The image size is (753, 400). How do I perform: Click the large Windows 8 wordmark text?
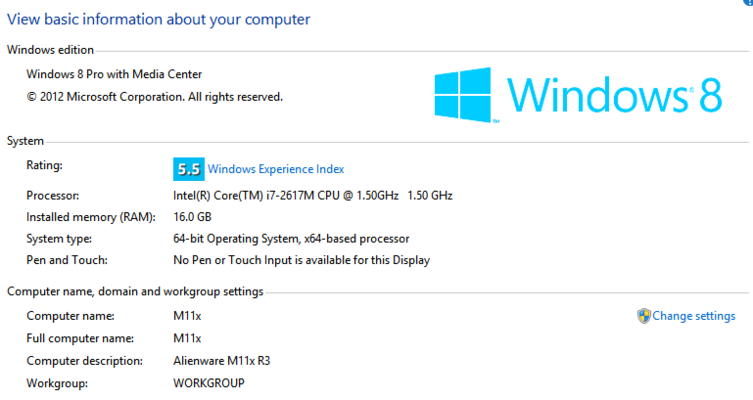614,94
